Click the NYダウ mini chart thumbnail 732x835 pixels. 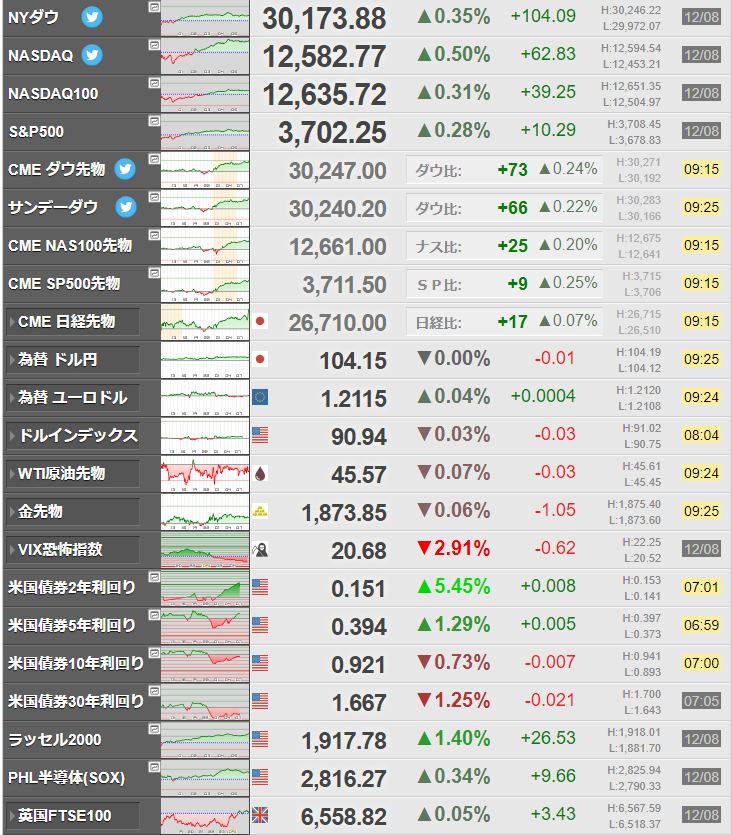coord(205,18)
